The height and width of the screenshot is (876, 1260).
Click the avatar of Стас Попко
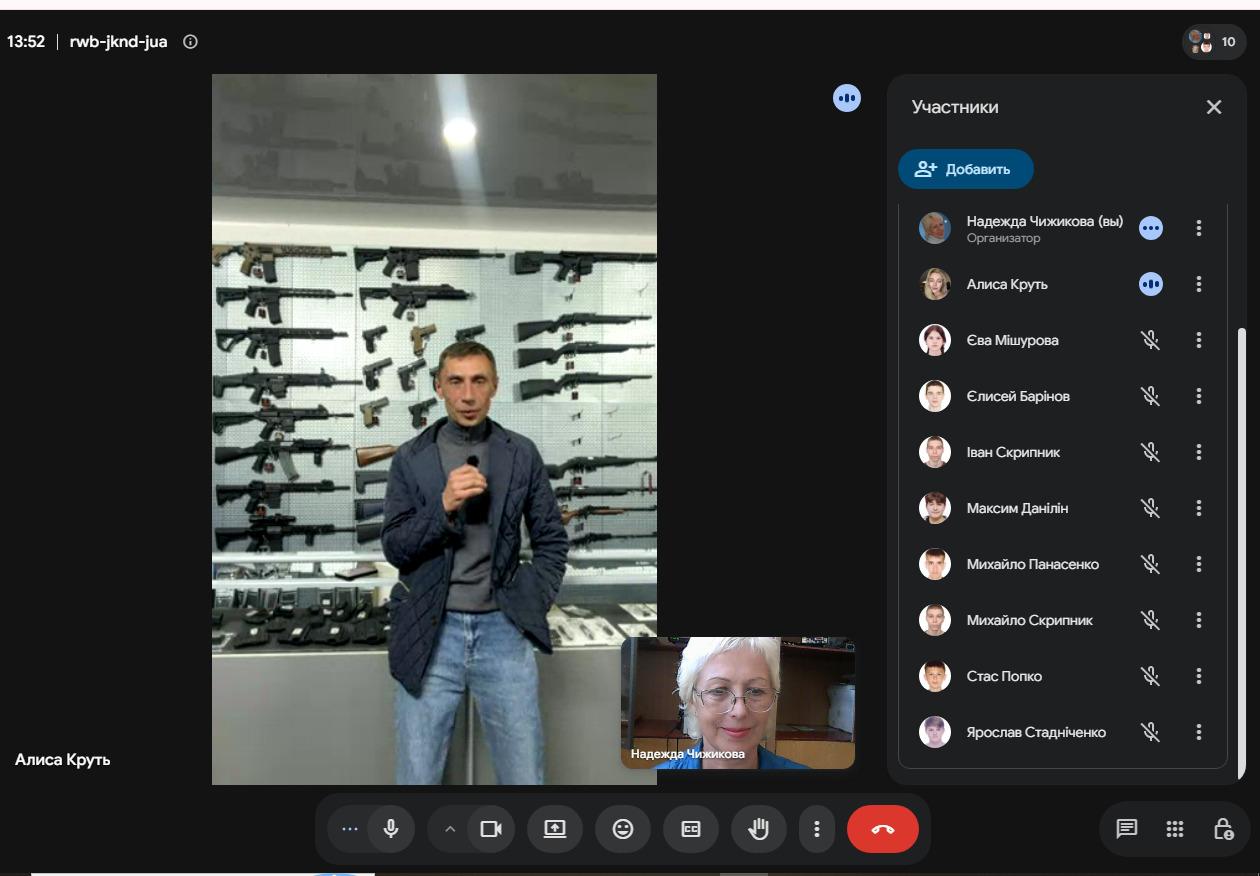pyautogui.click(x=935, y=676)
